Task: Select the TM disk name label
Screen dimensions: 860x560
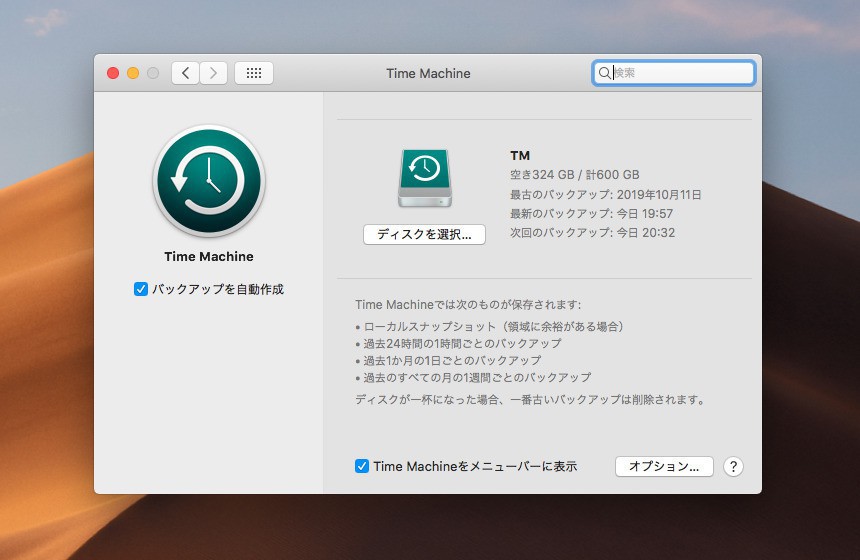Action: (x=520, y=156)
